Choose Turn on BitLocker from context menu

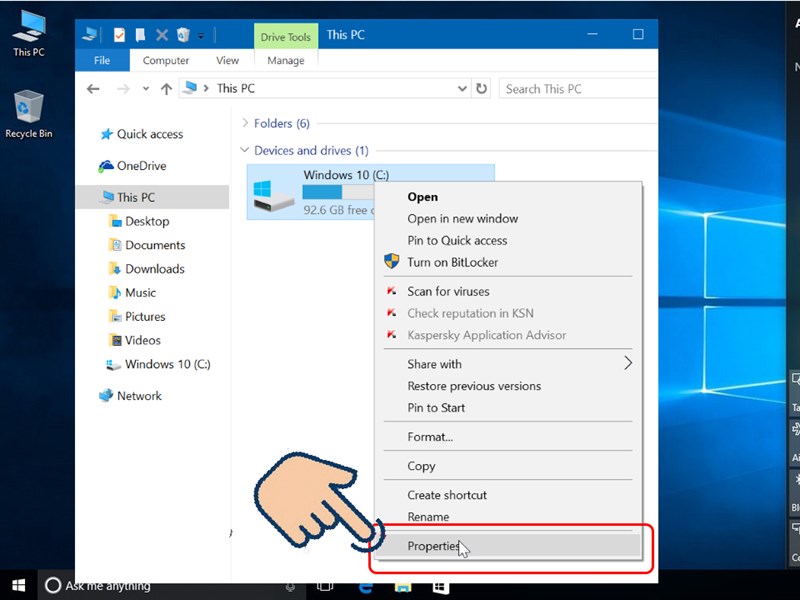452,262
